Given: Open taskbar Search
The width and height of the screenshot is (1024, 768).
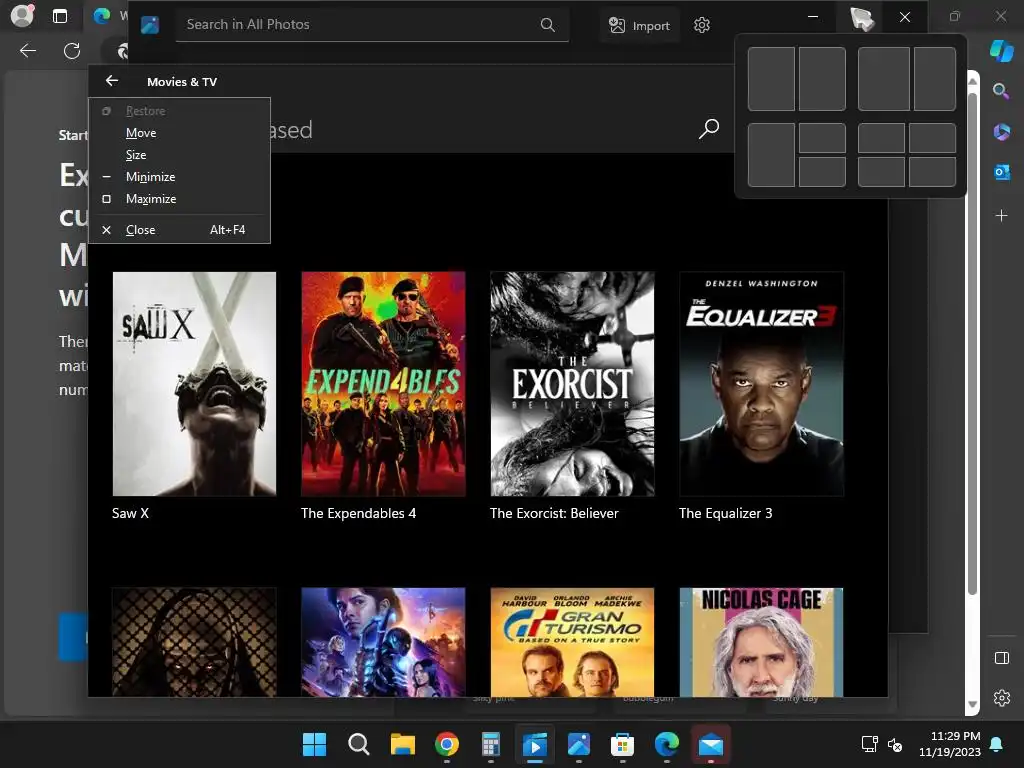Looking at the screenshot, I should [x=359, y=744].
